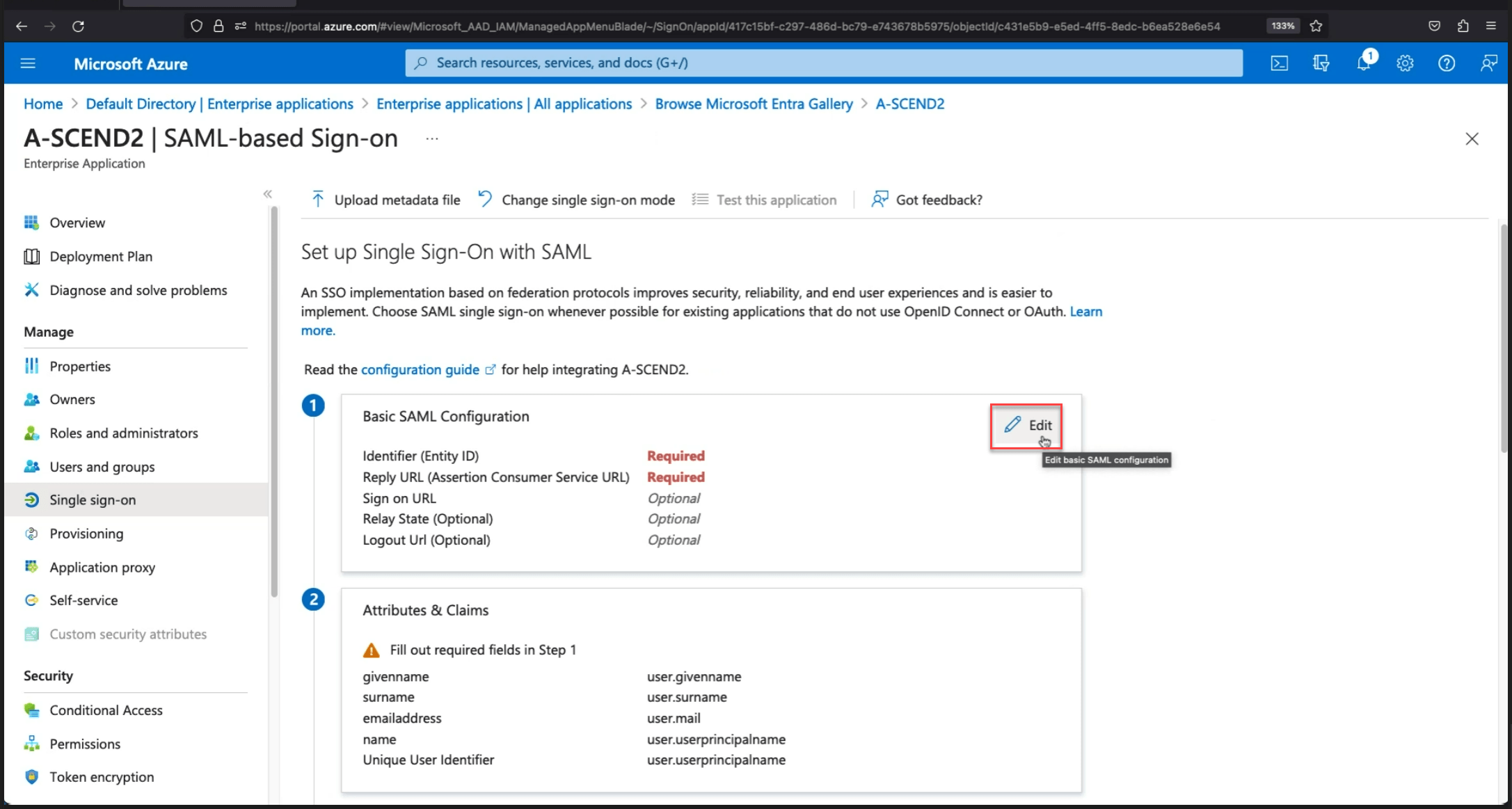The image size is (1512, 809).
Task: Click the help question mark icon
Action: pyautogui.click(x=1447, y=63)
